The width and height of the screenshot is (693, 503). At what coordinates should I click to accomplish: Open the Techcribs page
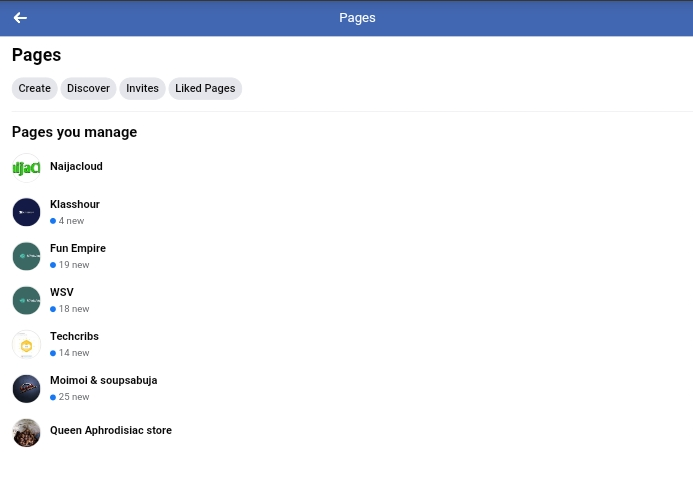click(x=74, y=336)
